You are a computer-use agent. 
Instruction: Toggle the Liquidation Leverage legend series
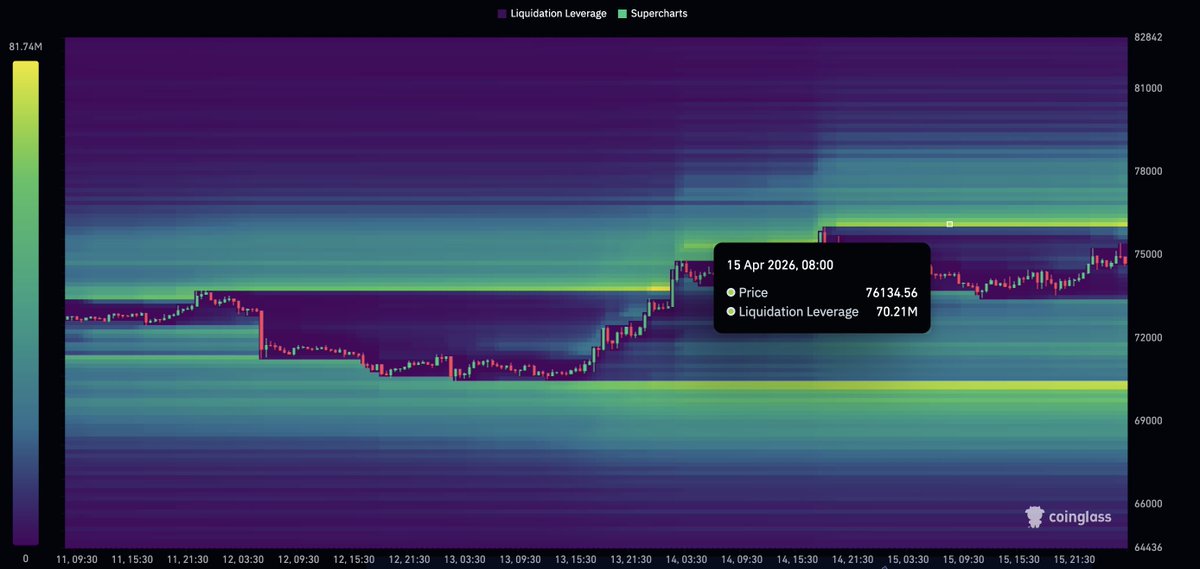tap(551, 14)
